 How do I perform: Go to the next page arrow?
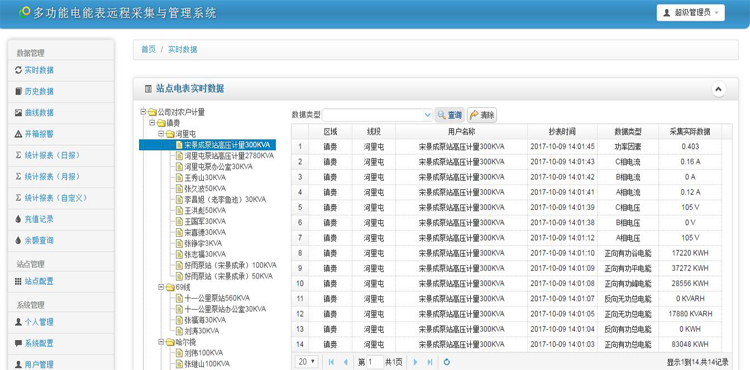pyautogui.click(x=415, y=362)
